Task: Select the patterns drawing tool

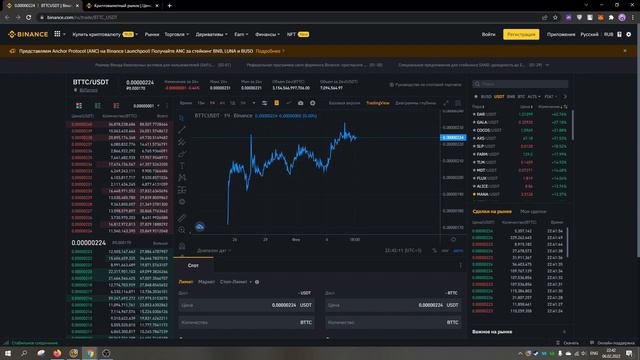Action: (x=182, y=178)
